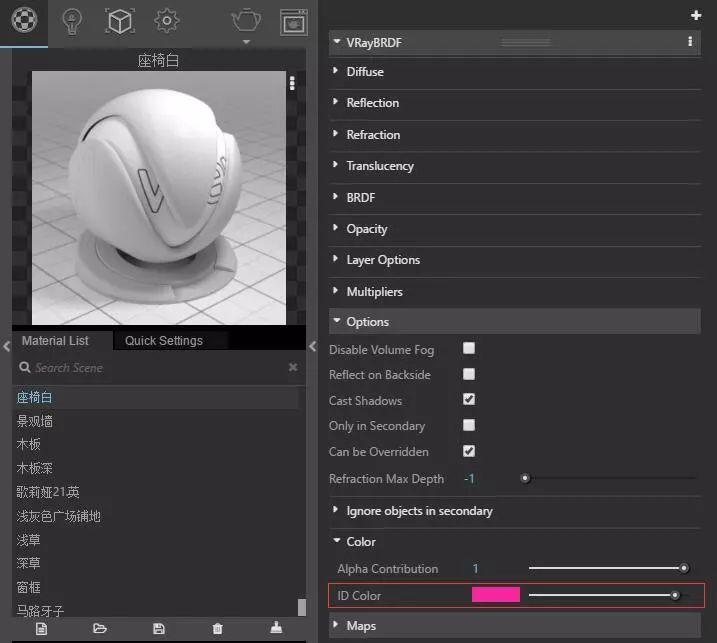717x643 pixels.
Task: Expand the Refraction section
Action: tap(336, 134)
